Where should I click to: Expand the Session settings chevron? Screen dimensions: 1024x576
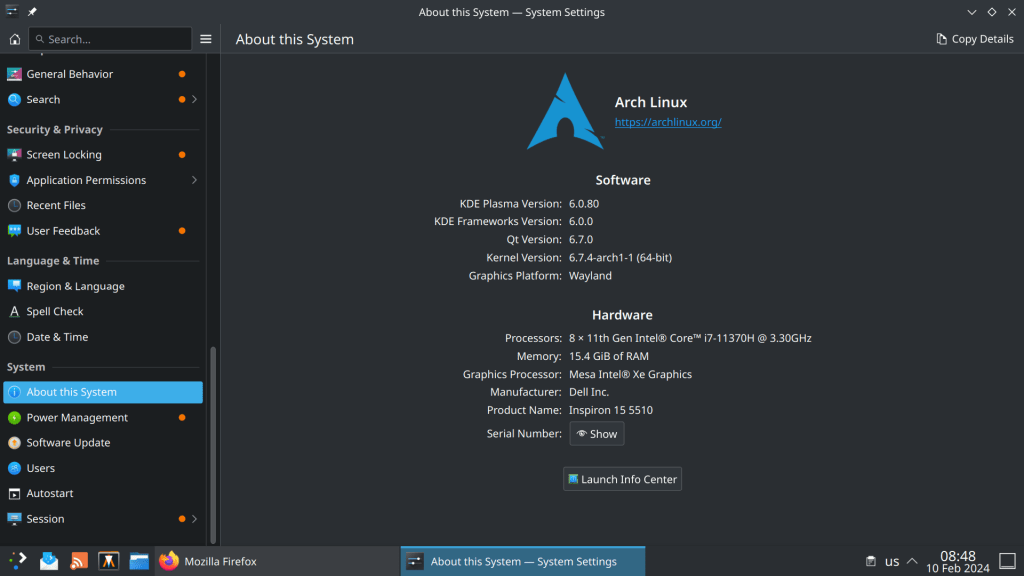coord(194,519)
